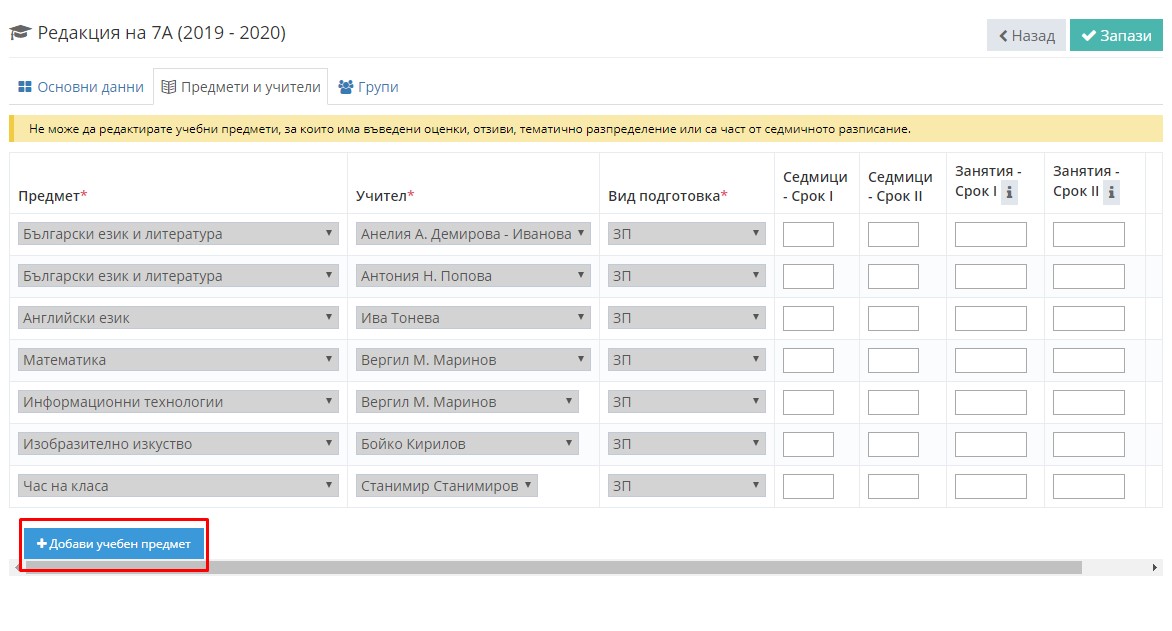Save changes with the Запази button
The image size is (1172, 631).
pos(1115,35)
